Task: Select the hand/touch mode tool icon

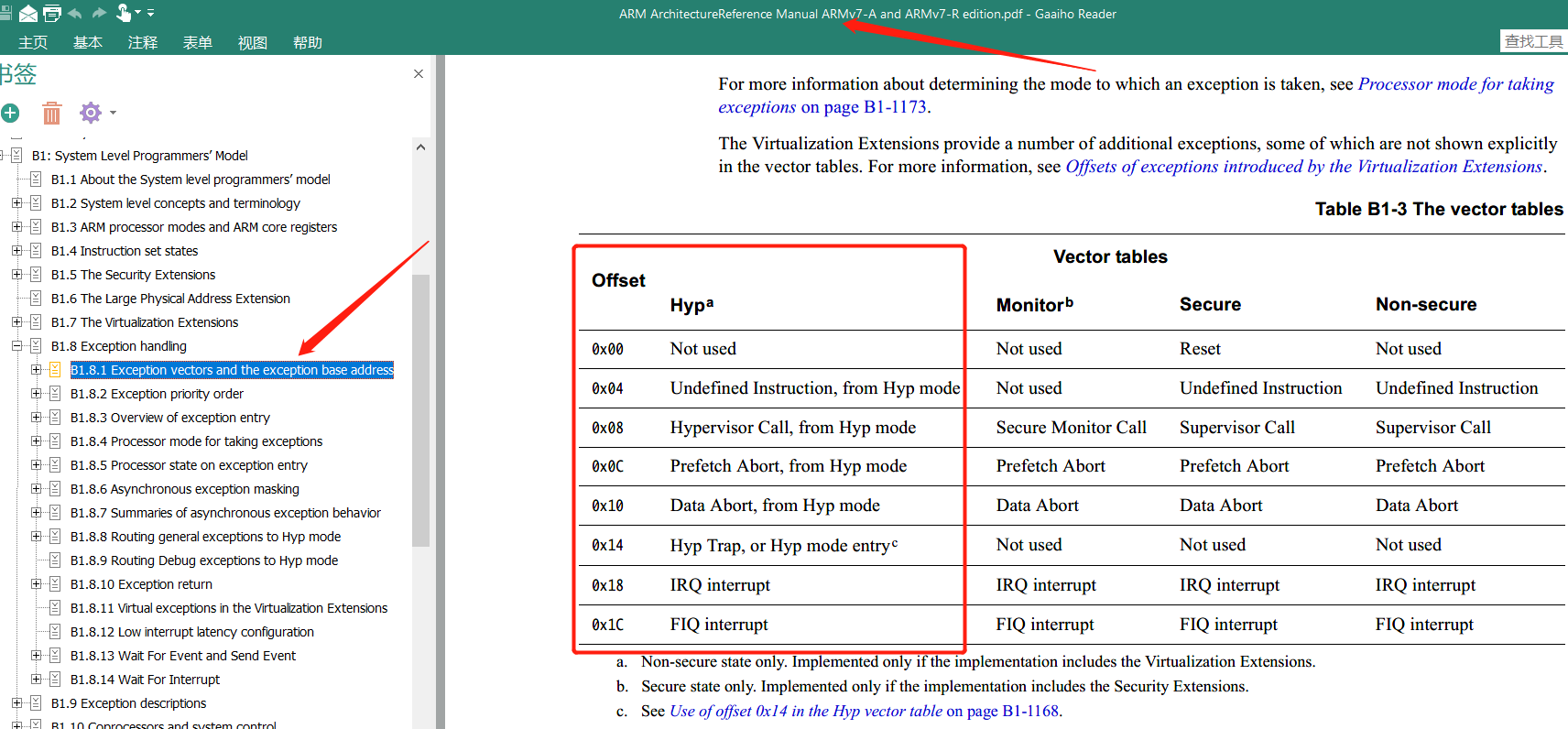Action: 124,13
